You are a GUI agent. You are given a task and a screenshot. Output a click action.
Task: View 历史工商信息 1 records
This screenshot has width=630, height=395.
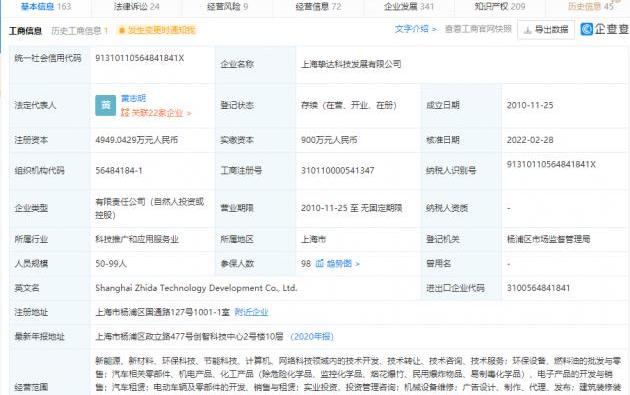tap(80, 31)
